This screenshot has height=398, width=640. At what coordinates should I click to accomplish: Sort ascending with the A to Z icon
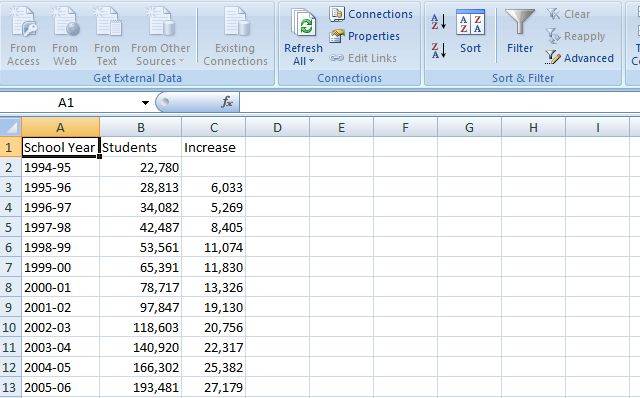439,21
